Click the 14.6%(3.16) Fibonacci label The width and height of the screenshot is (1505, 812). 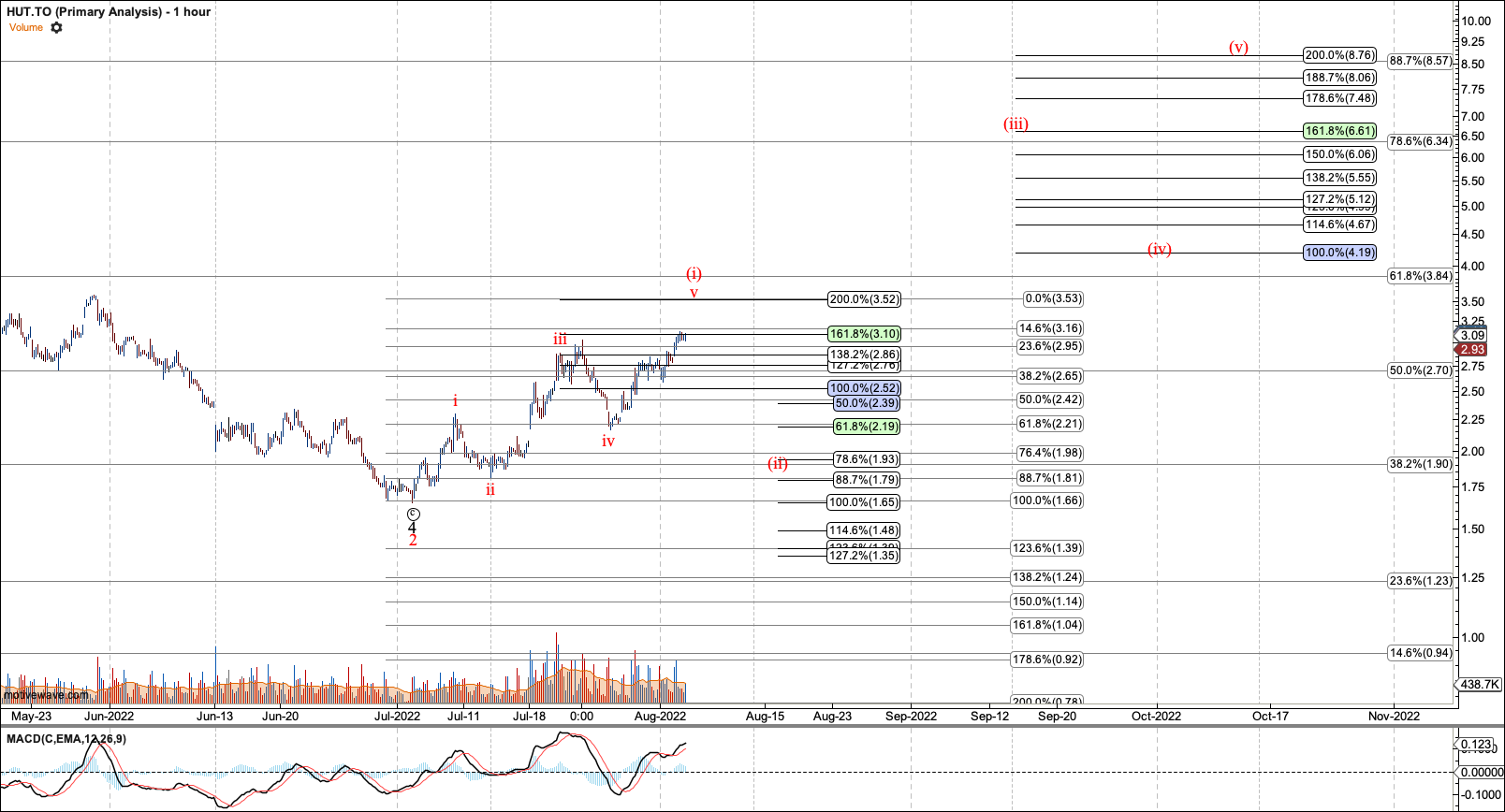pos(1050,328)
